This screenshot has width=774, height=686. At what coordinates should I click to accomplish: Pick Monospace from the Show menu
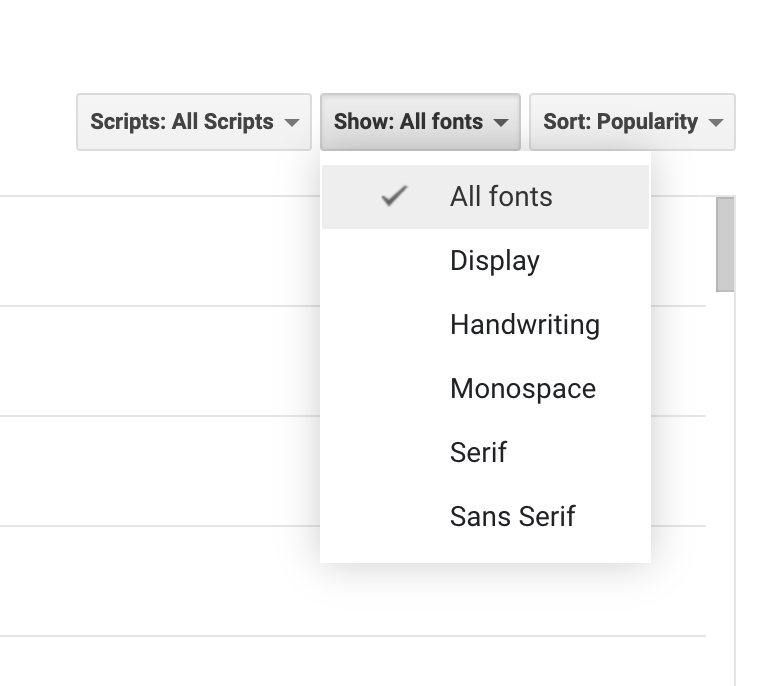[522, 389]
